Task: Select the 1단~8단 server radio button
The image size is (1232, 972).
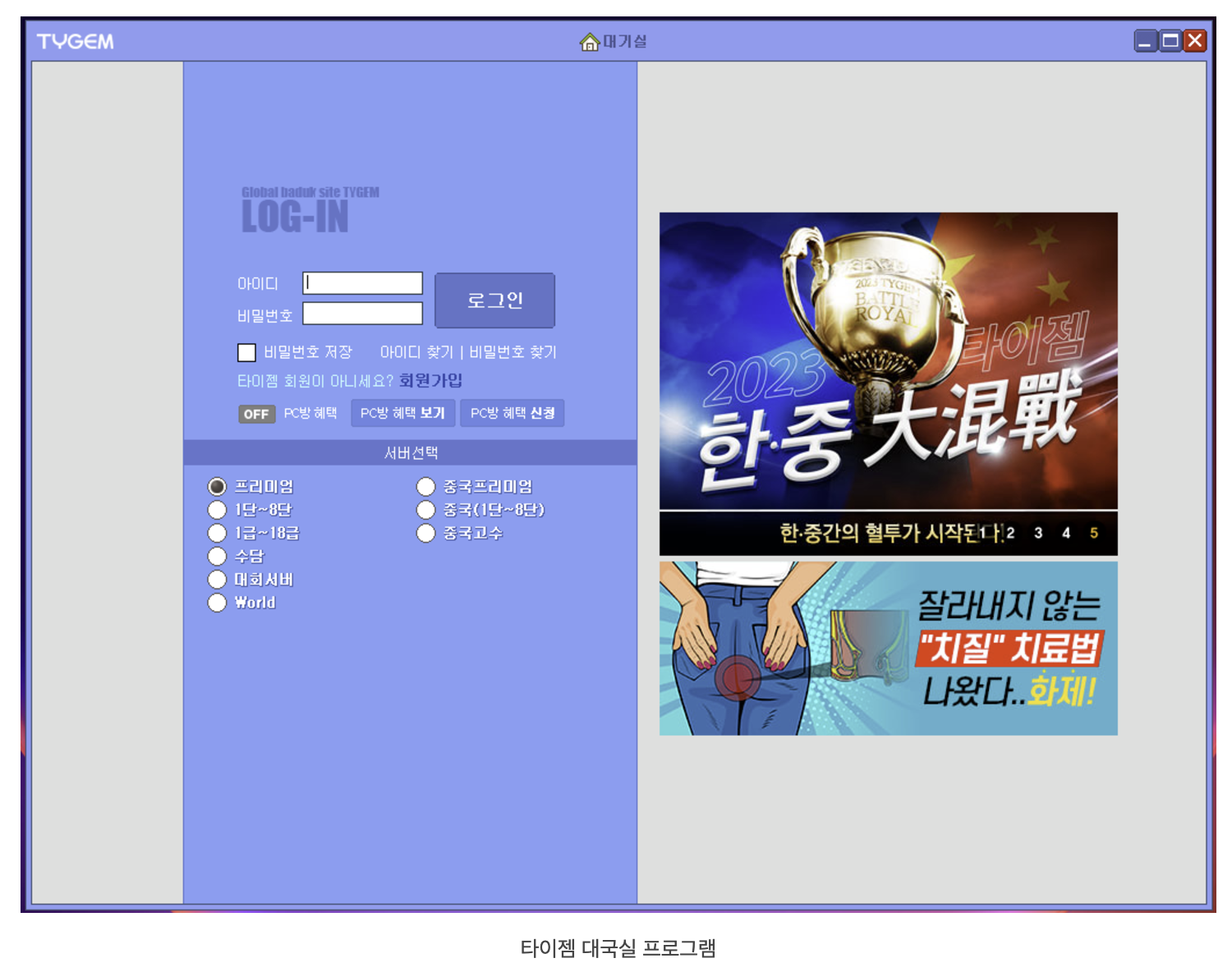Action: [x=217, y=510]
